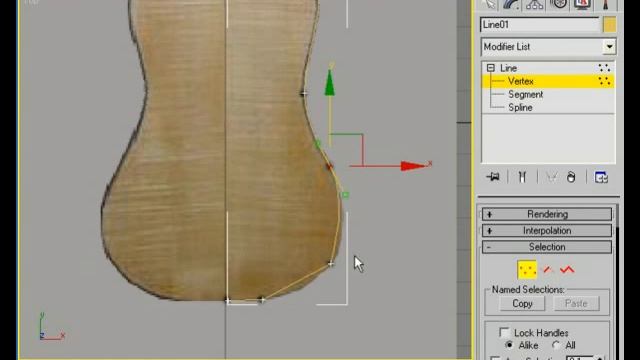Viewport: 640px width, 360px height.
Task: Open the Create command panel tab
Action: pos(488,4)
